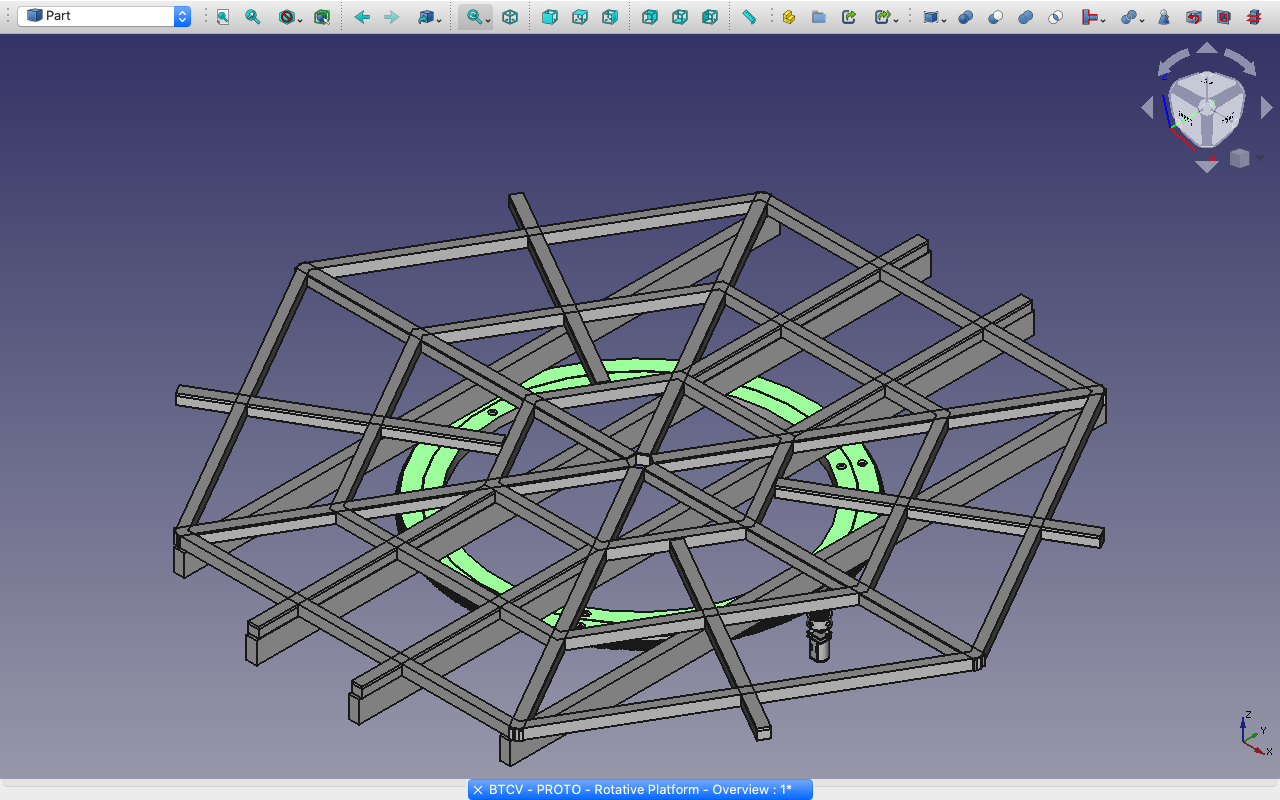Open the Part workbench selector dropdown

click(x=104, y=16)
